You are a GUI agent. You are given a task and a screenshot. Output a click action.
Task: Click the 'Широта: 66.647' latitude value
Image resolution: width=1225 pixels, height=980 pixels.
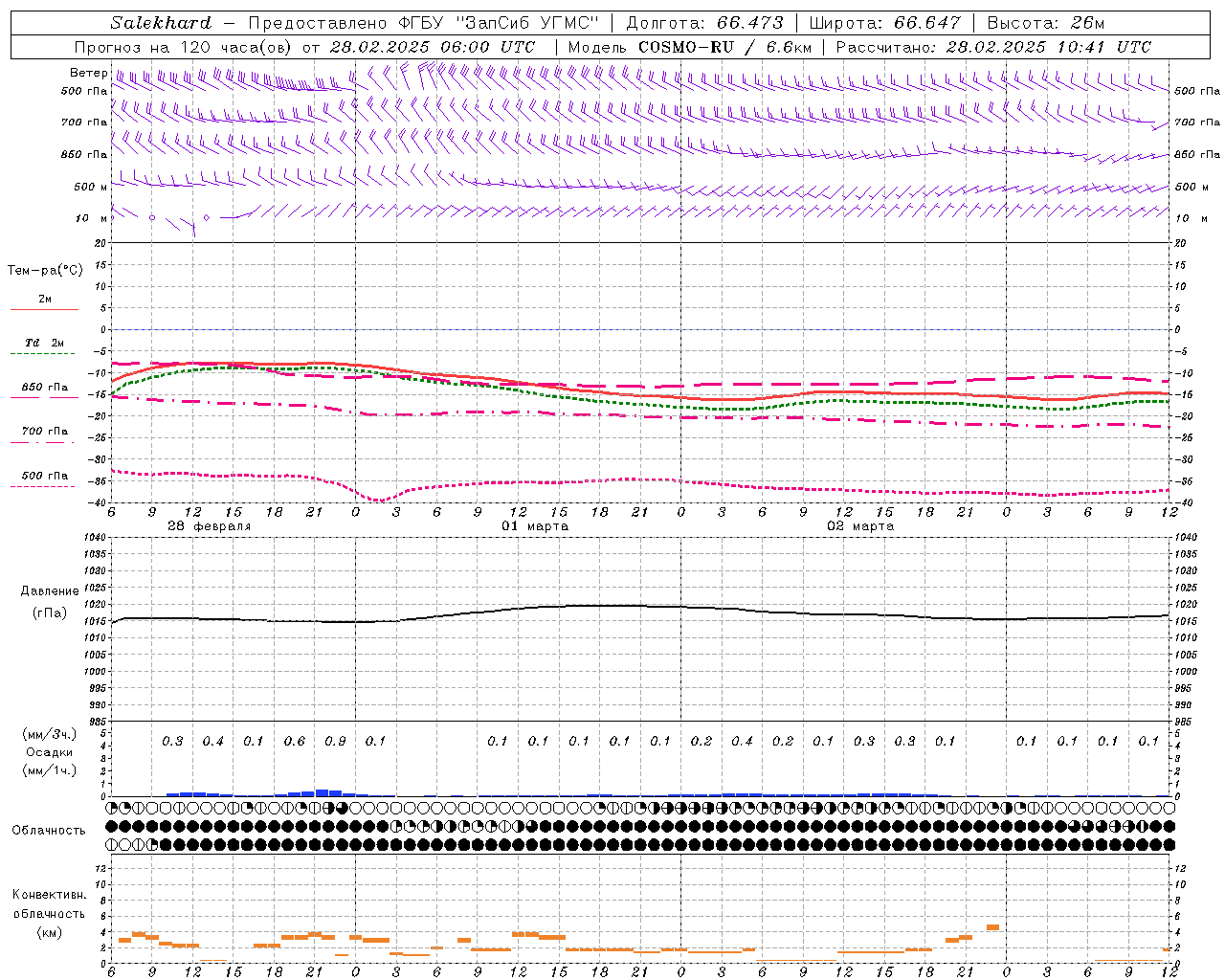coord(884,23)
